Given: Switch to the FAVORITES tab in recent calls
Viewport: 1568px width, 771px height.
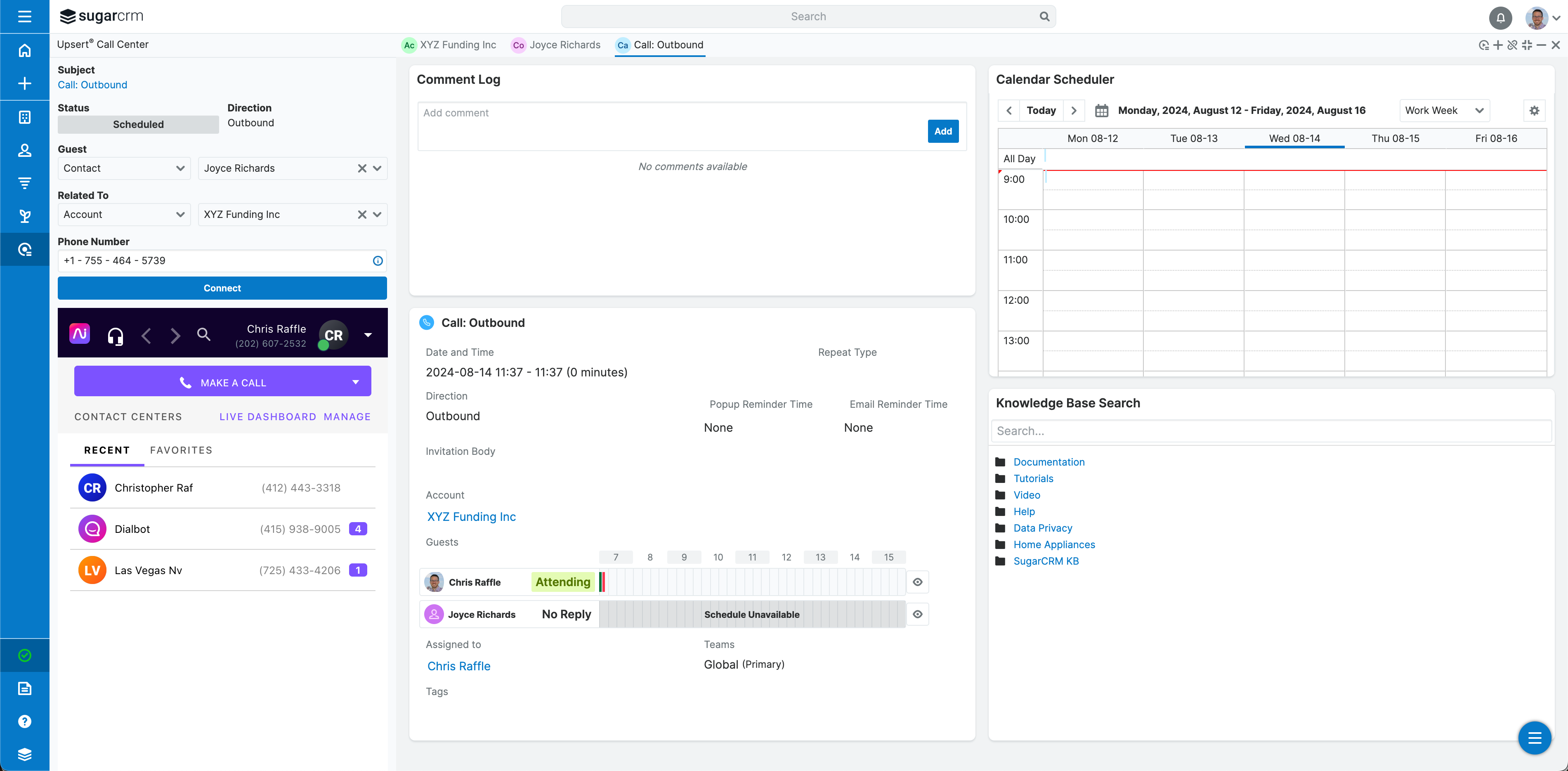Looking at the screenshot, I should tap(181, 449).
